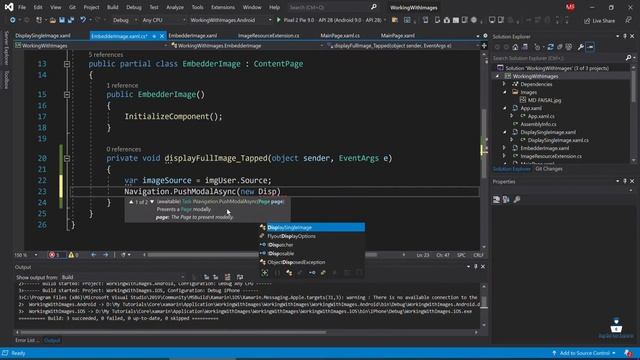The image size is (640, 360).
Task: Click the Home icon in Solution Explorer
Action: 515,47
